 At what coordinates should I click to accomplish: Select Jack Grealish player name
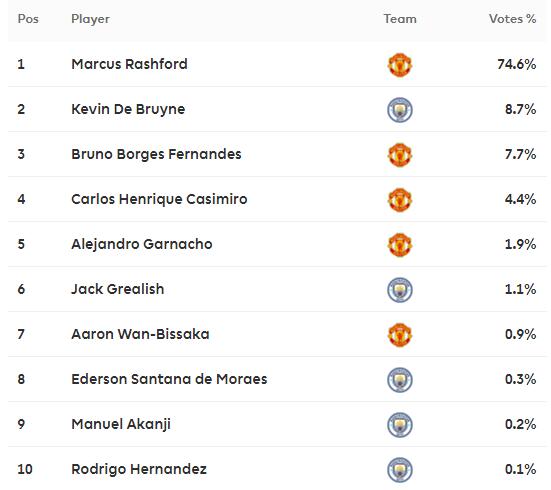pyautogui.click(x=118, y=289)
